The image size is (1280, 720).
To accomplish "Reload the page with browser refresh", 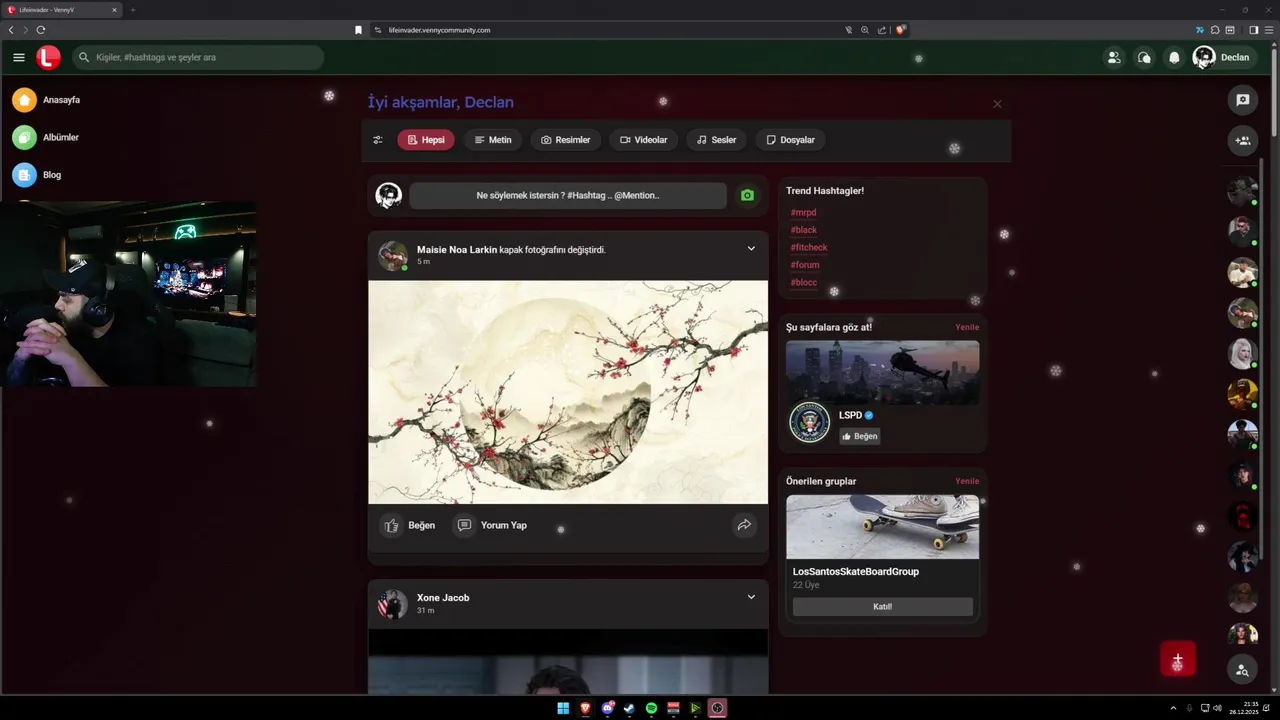I will 41,30.
